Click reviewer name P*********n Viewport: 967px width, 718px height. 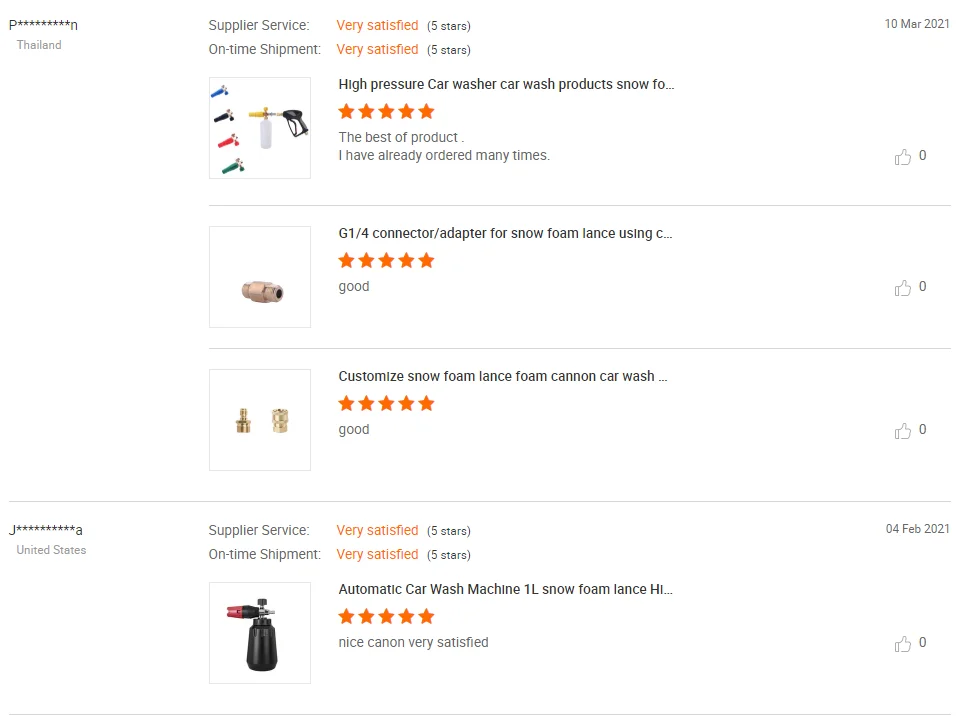click(43, 25)
